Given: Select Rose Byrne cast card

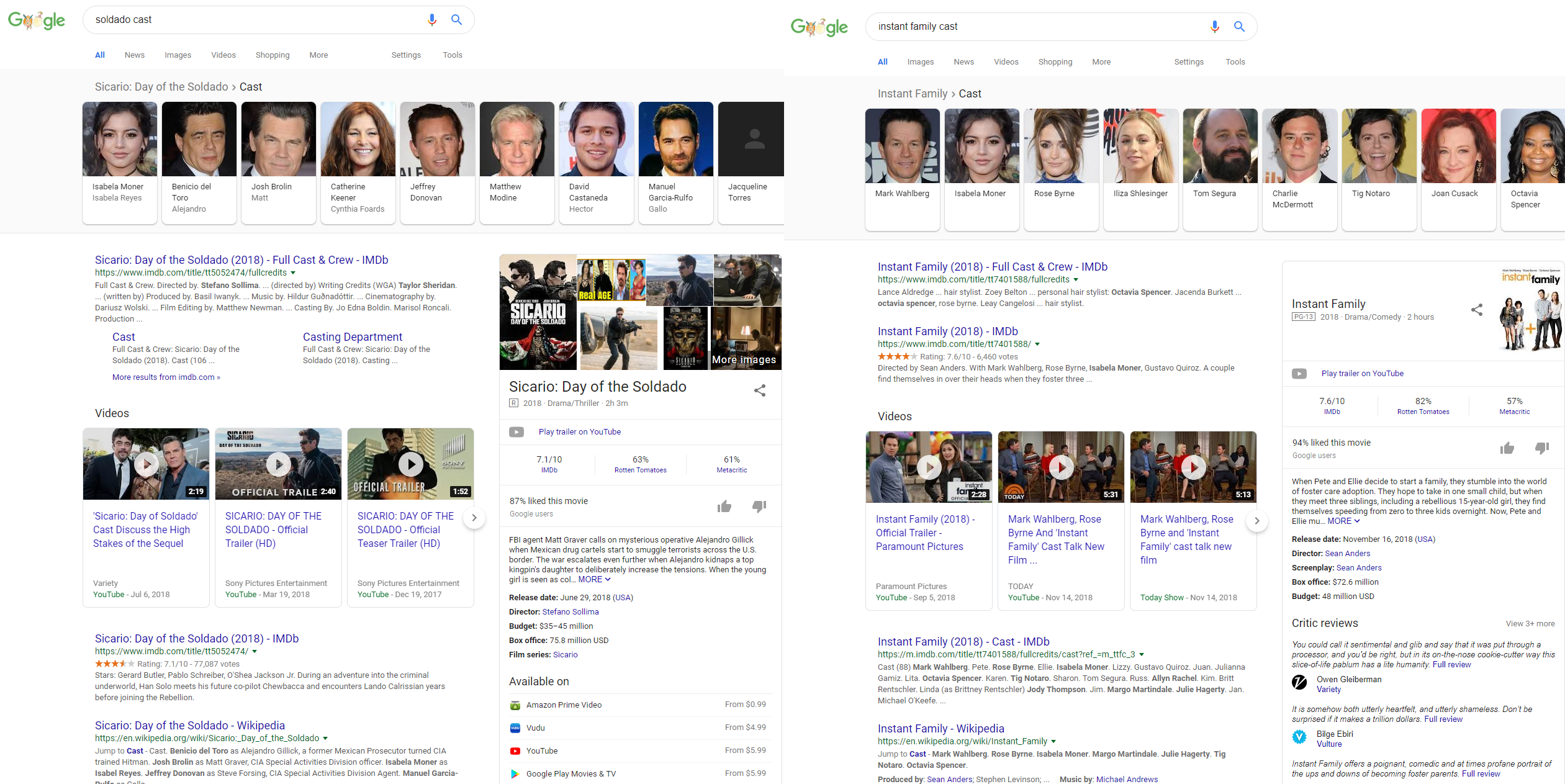Looking at the screenshot, I should click(1062, 169).
